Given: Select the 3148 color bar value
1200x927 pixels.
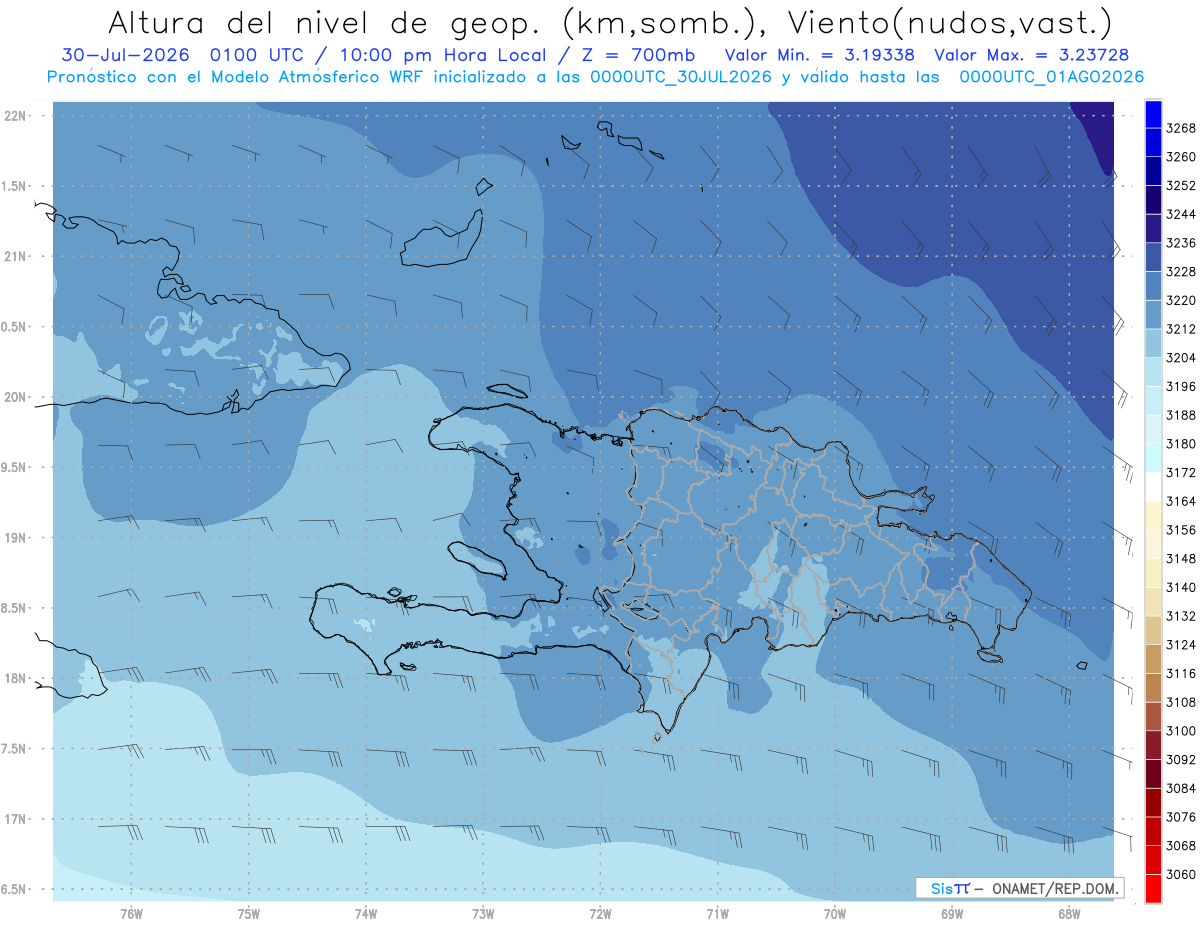Looking at the screenshot, I should point(1181,559).
